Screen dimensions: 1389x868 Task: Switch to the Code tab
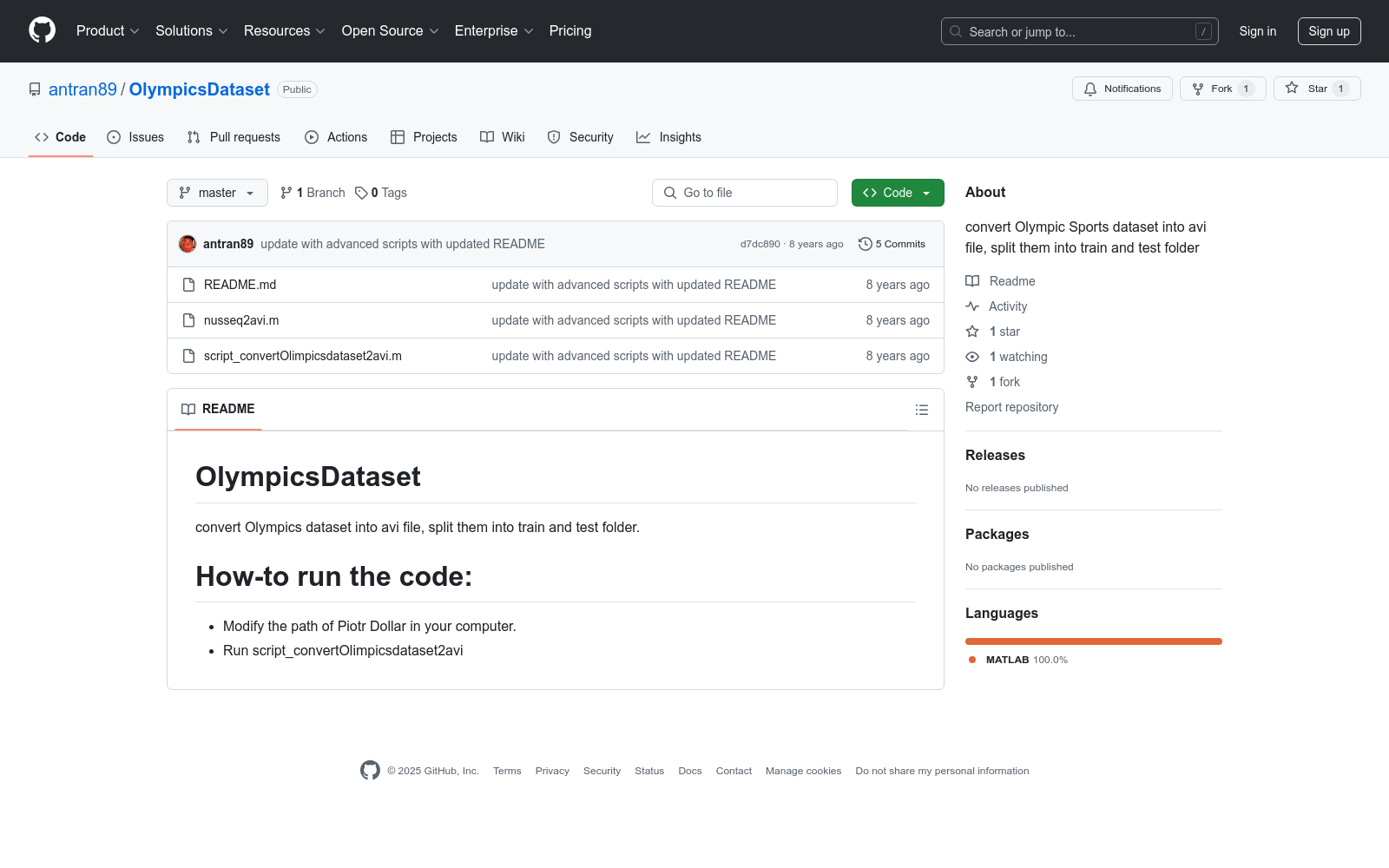61,137
